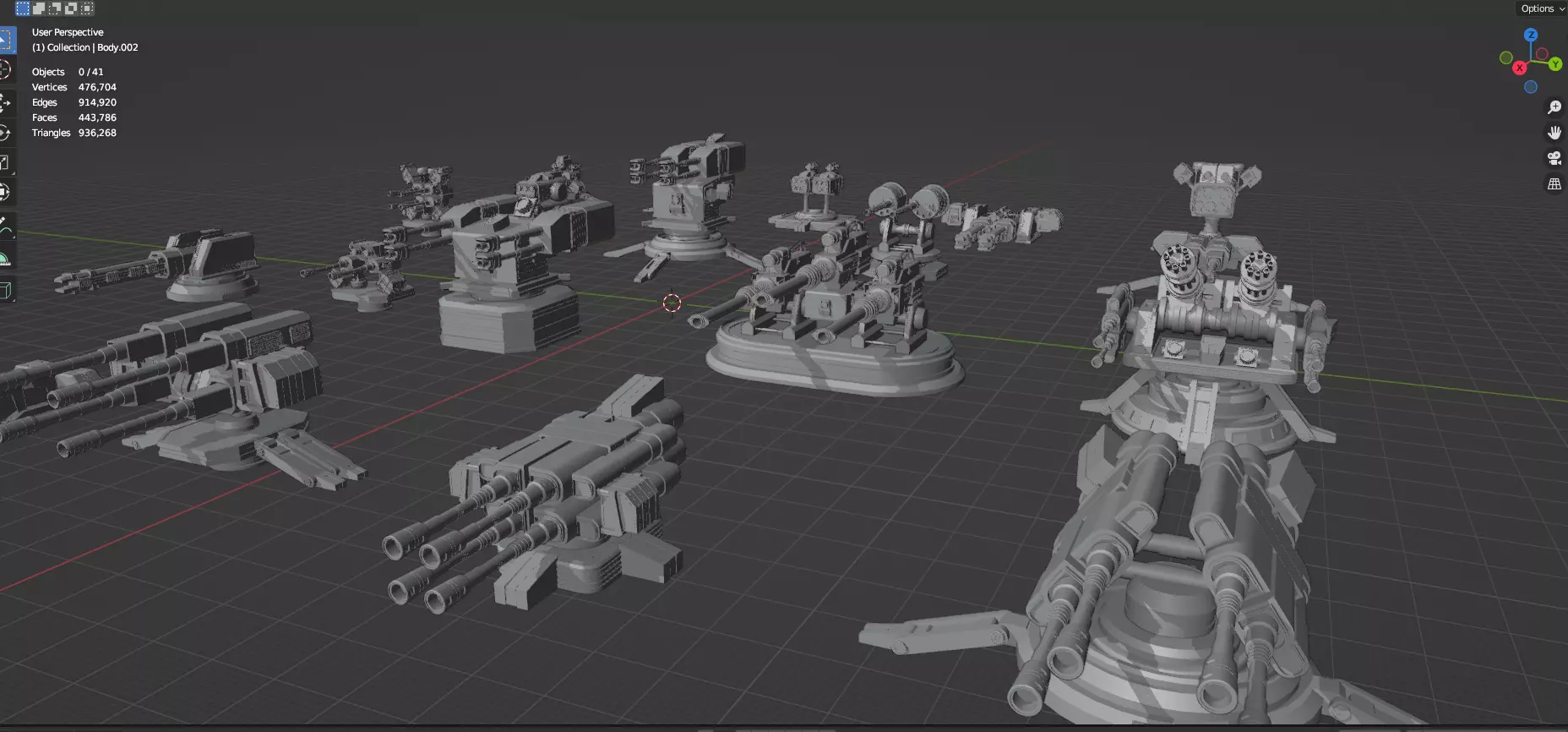The height and width of the screenshot is (732, 1568).
Task: Click the Pan view hand icon
Action: (1554, 133)
